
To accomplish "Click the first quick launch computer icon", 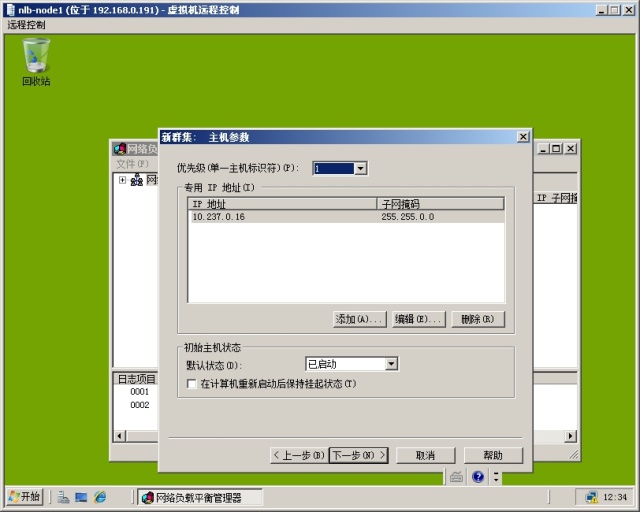I will (62, 497).
